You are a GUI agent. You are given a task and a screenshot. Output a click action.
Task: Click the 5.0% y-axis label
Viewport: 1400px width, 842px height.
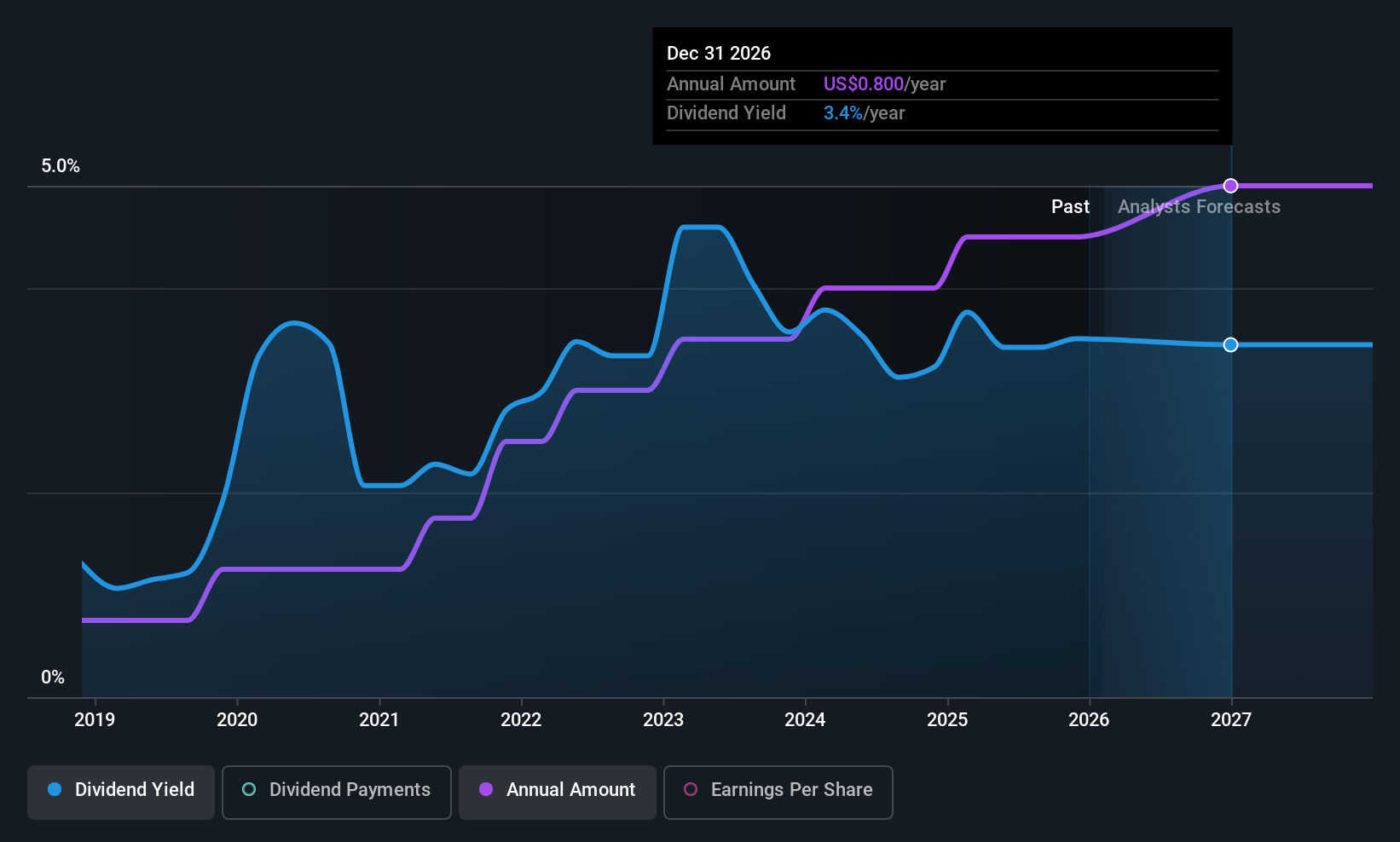point(61,166)
